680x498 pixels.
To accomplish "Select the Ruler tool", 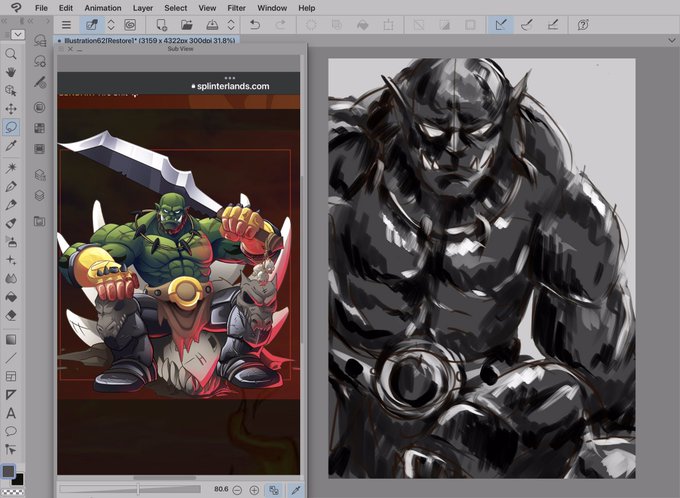I will [x=11, y=394].
